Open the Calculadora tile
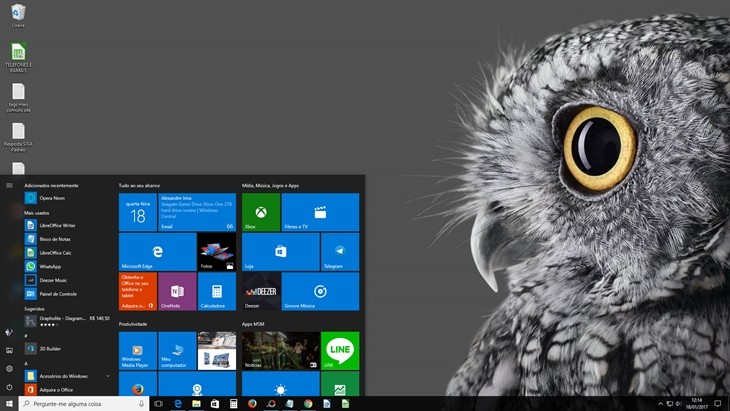730x411 pixels. coord(217,291)
